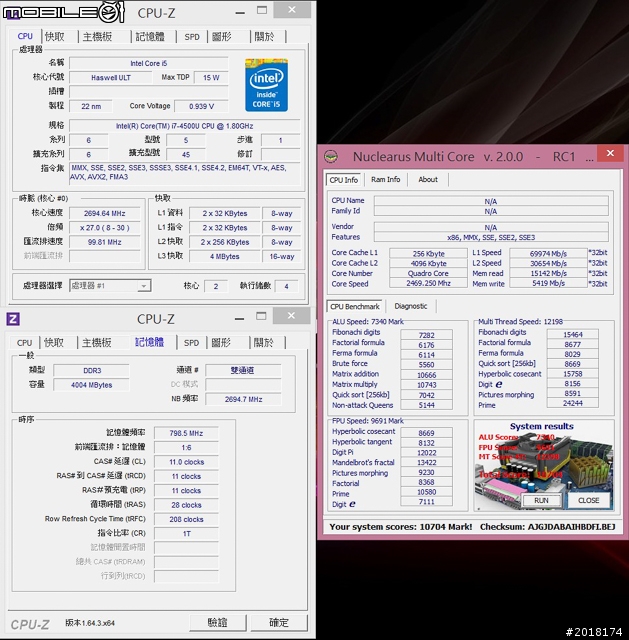Click the Core Number value Quadro Core

tap(428, 273)
